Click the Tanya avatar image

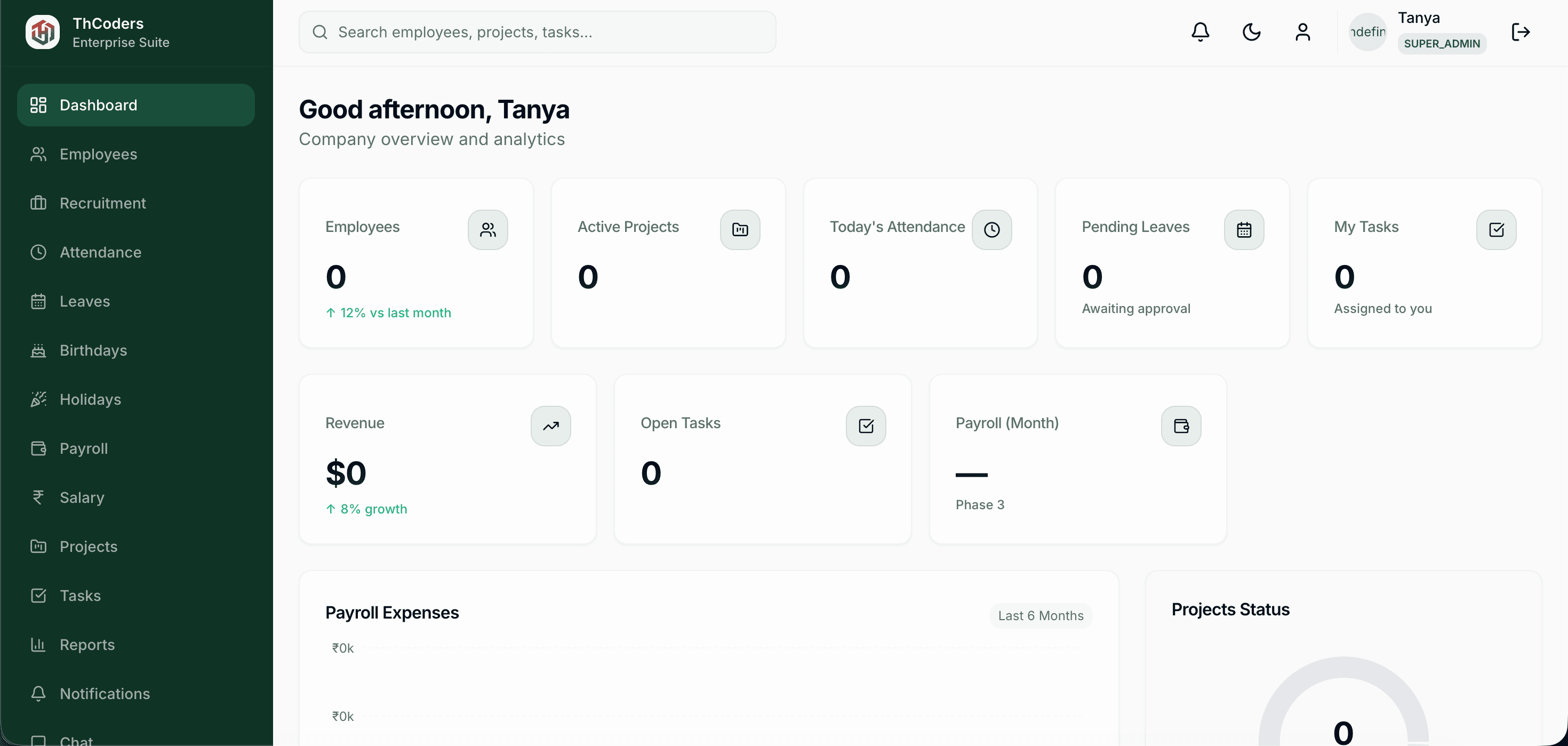click(x=1368, y=31)
